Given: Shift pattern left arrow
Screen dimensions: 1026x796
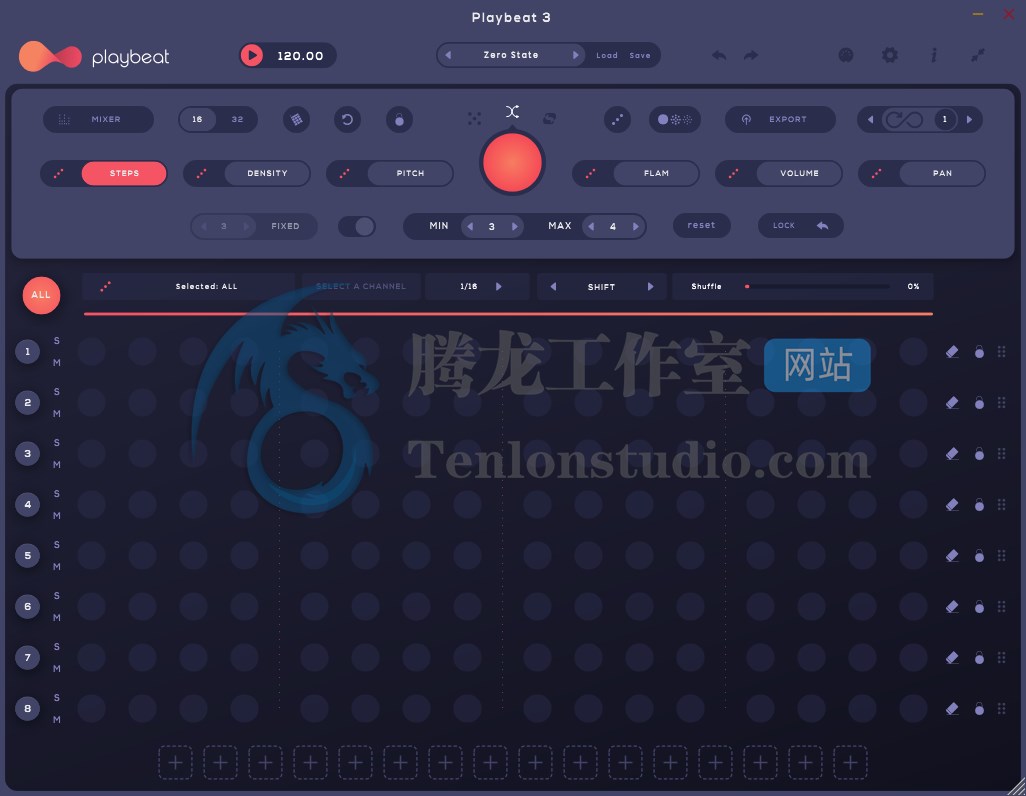Looking at the screenshot, I should point(553,287).
